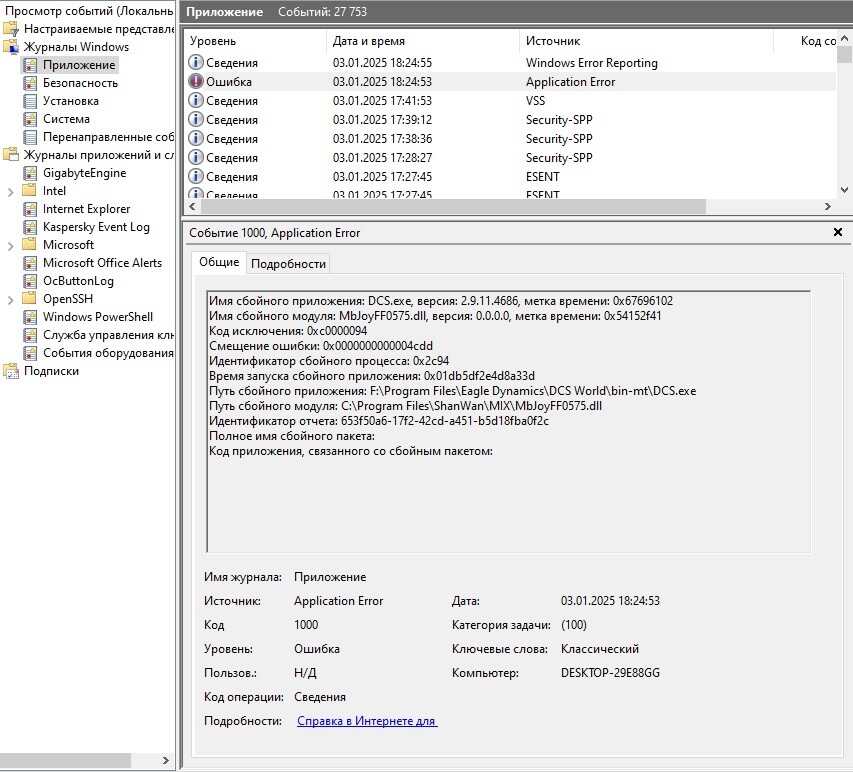
Task: Open Настраиваемые представления folder icon
Action: (11, 29)
